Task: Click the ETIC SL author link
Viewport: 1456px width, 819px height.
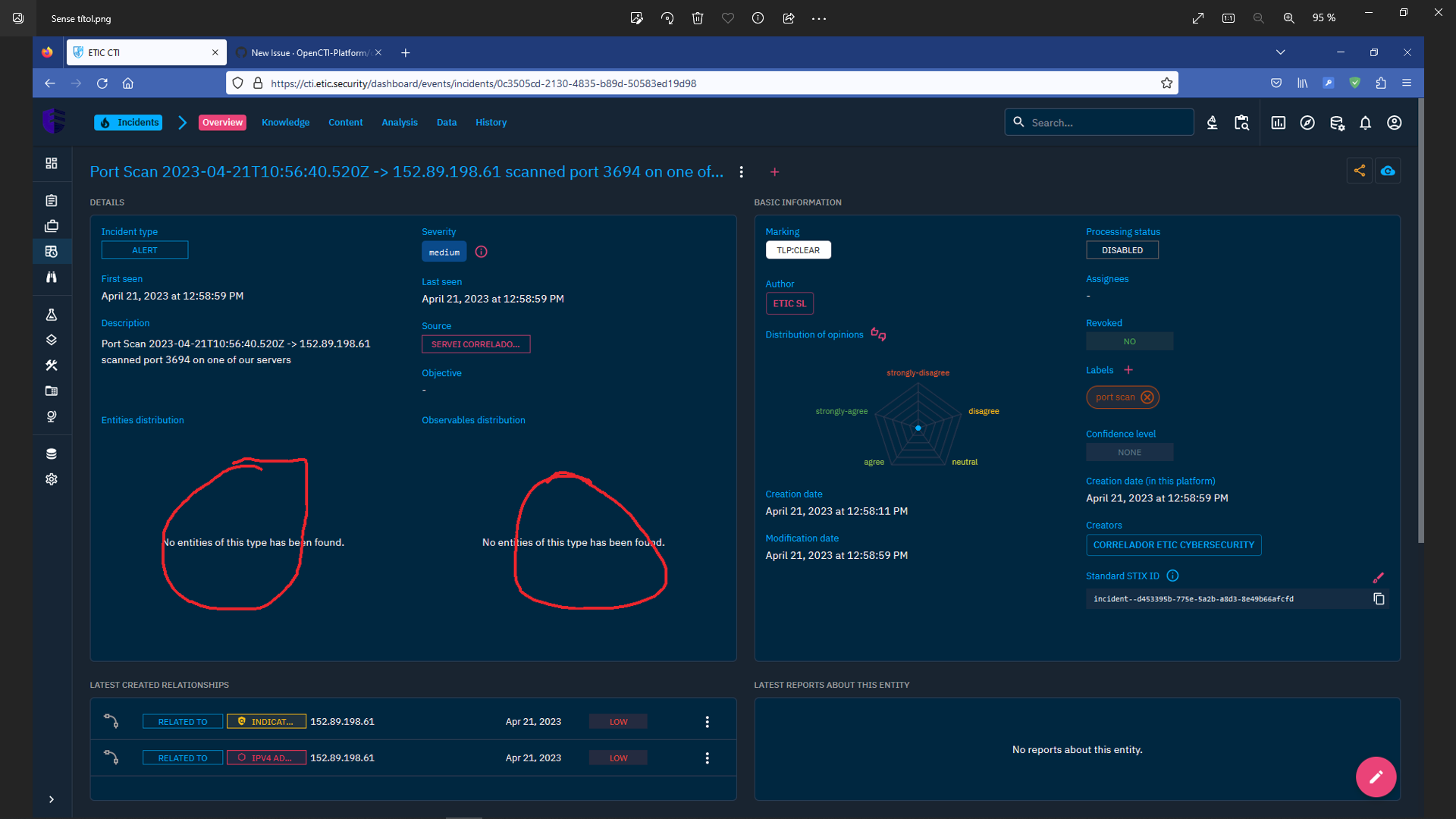Action: tap(789, 303)
